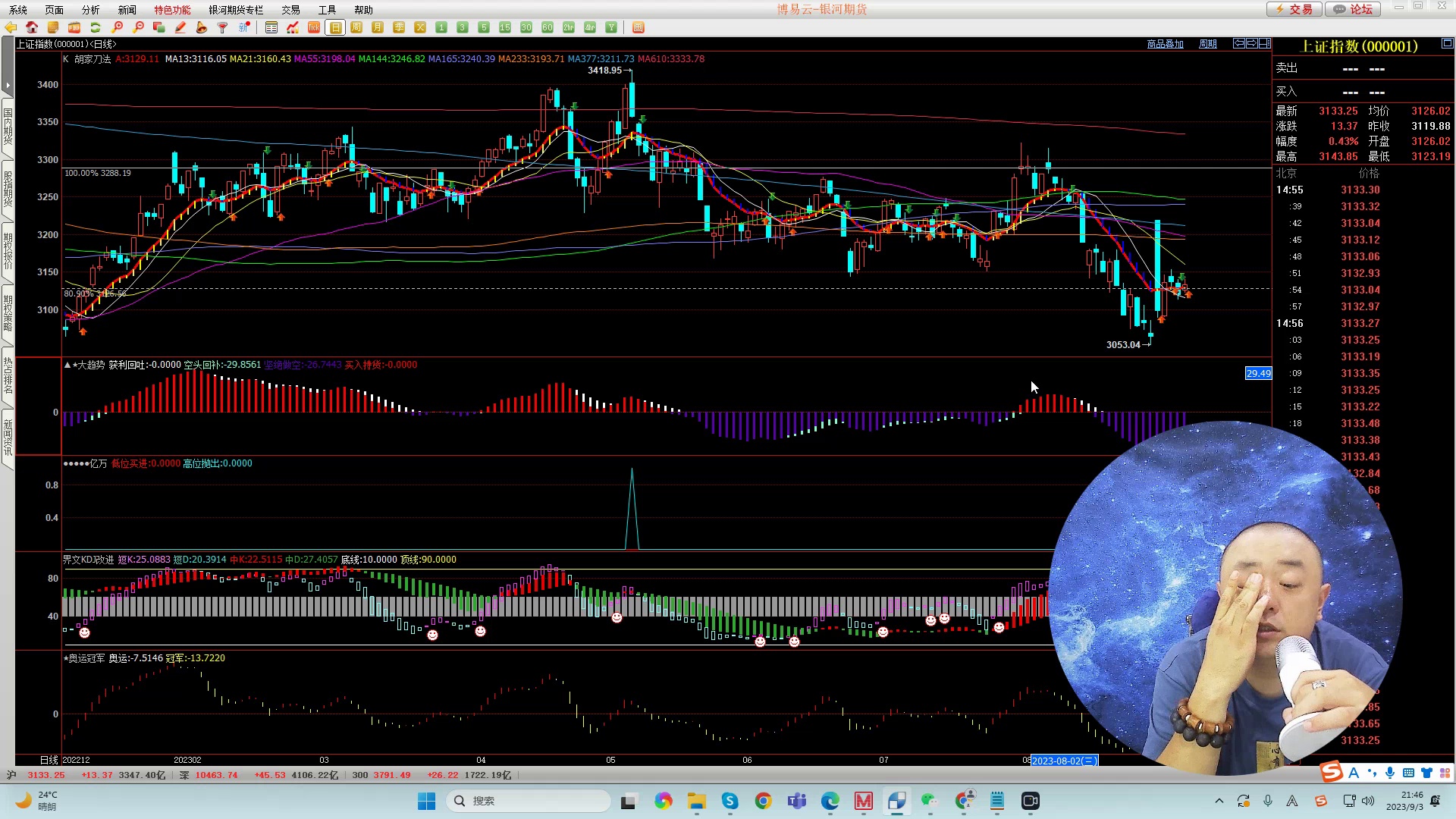Image resolution: width=1456 pixels, height=819 pixels.
Task: Click the 商品叠加 link
Action: tap(1165, 44)
